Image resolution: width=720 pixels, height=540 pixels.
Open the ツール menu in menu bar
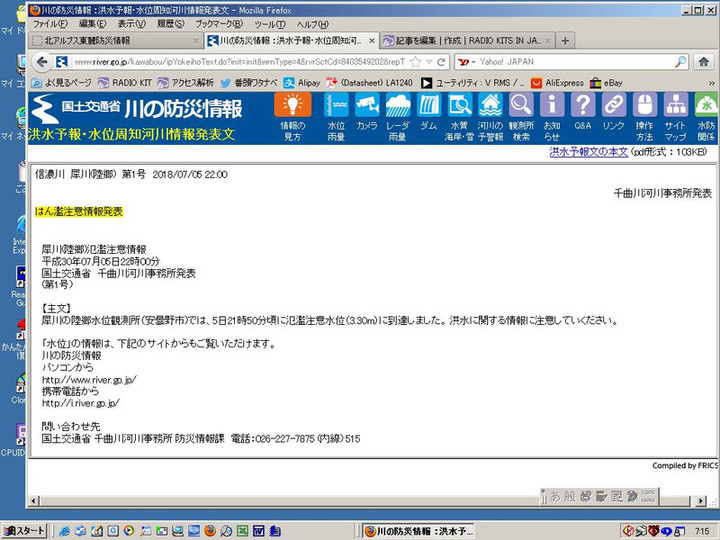[x=269, y=23]
